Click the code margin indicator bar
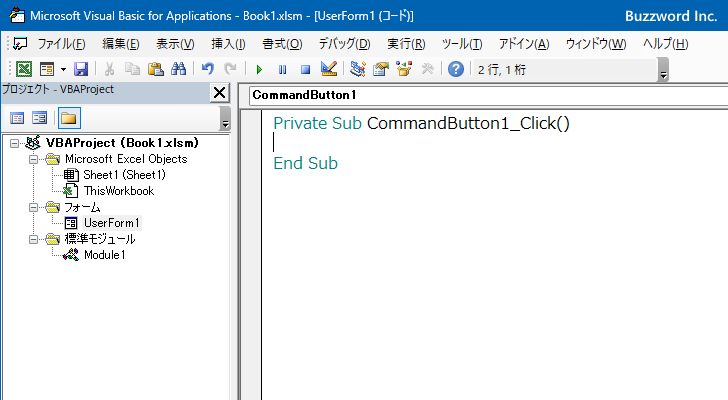Screen dimensions: 728x400 [251, 254]
